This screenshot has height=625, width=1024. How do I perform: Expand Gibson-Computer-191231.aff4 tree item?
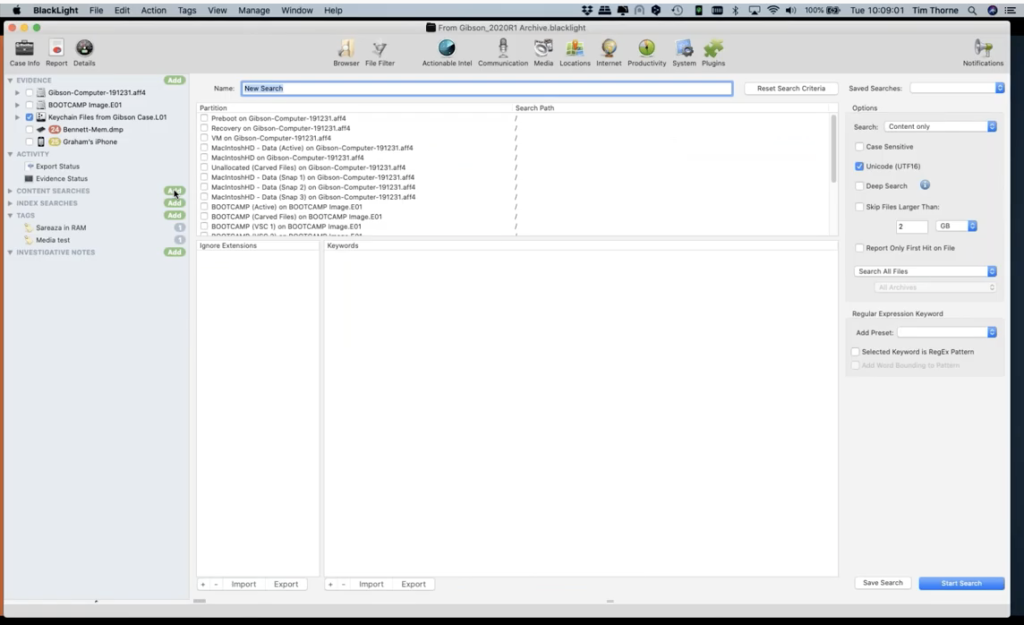tap(18, 93)
